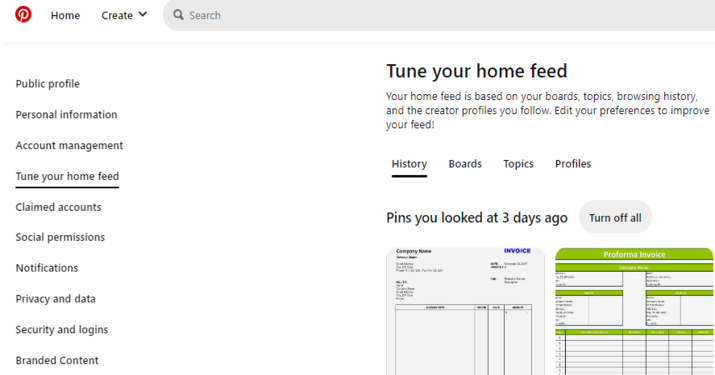The height and width of the screenshot is (375, 715).
Task: Open Social permissions settings
Action: pyautogui.click(x=60, y=237)
